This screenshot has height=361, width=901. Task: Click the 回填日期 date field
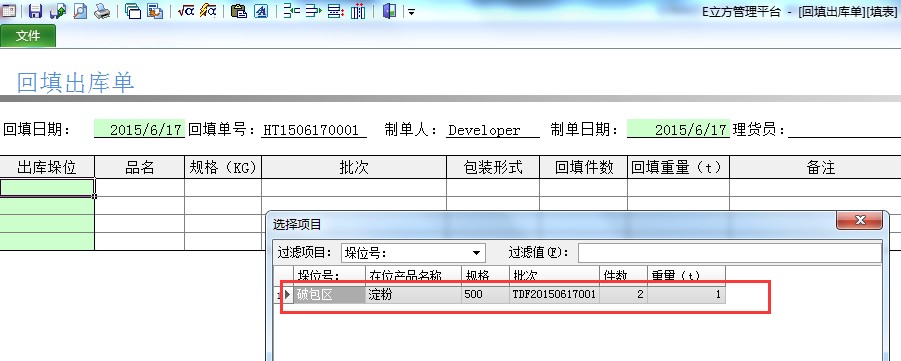[x=139, y=129]
